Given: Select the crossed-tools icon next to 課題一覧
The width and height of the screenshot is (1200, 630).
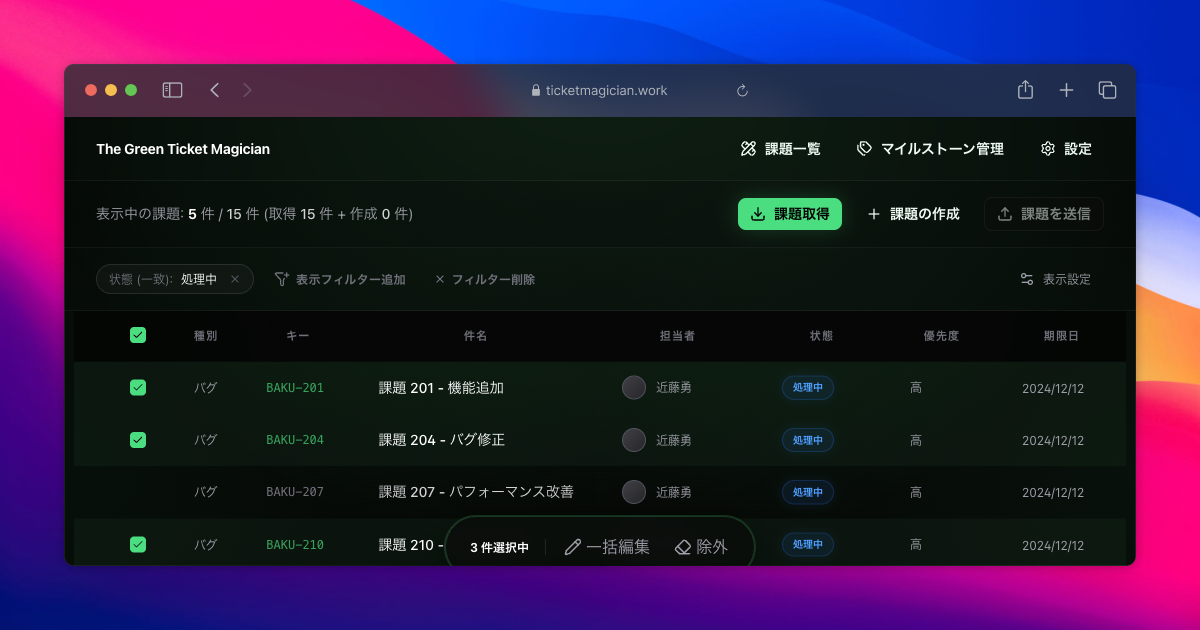Looking at the screenshot, I should pos(748,148).
